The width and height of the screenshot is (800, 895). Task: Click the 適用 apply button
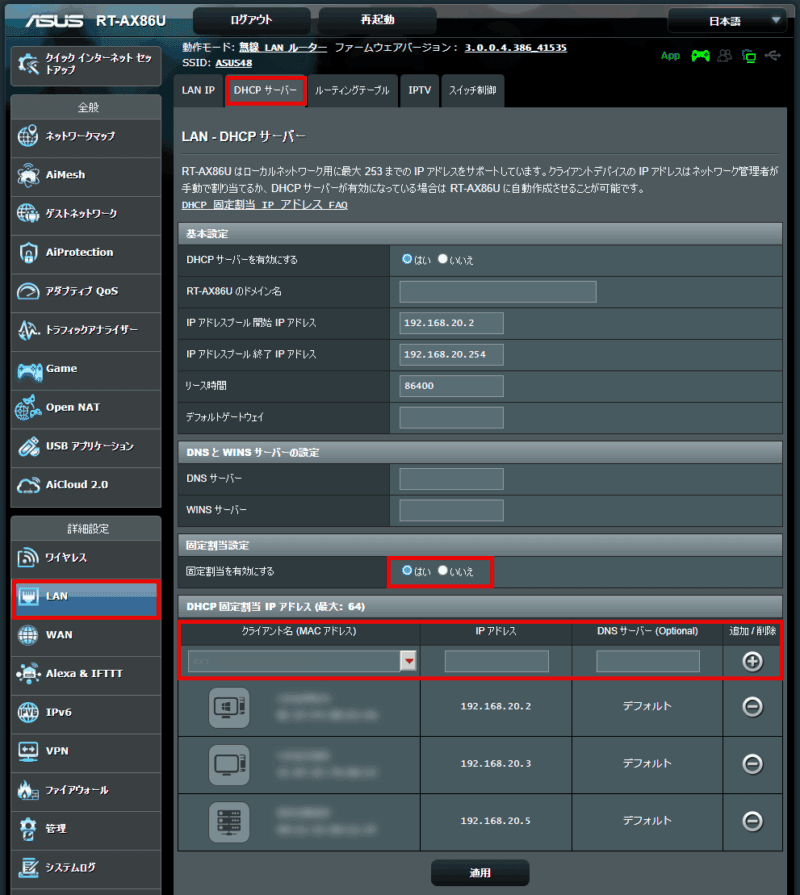480,872
